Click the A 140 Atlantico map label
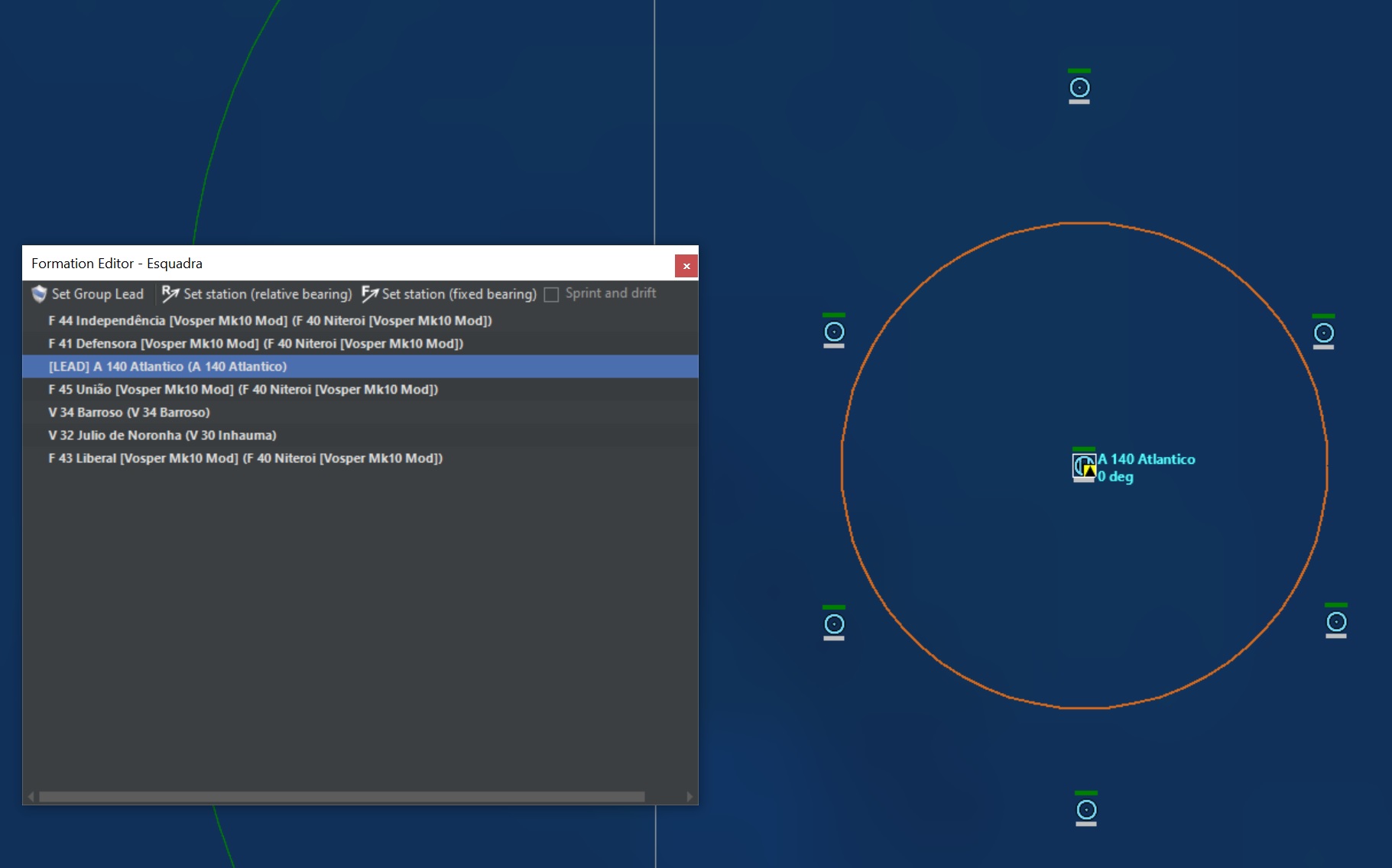Image resolution: width=1392 pixels, height=868 pixels. [1147, 459]
